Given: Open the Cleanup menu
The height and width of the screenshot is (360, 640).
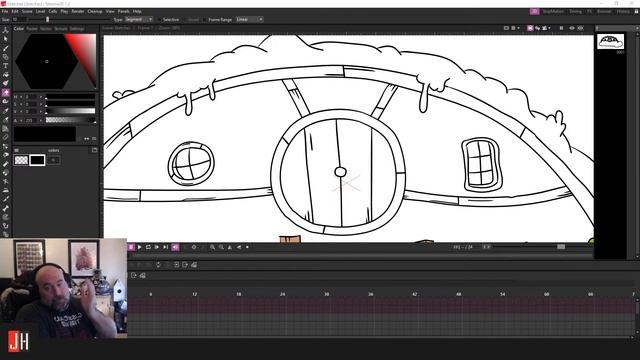Looking at the screenshot, I should click(x=95, y=11).
